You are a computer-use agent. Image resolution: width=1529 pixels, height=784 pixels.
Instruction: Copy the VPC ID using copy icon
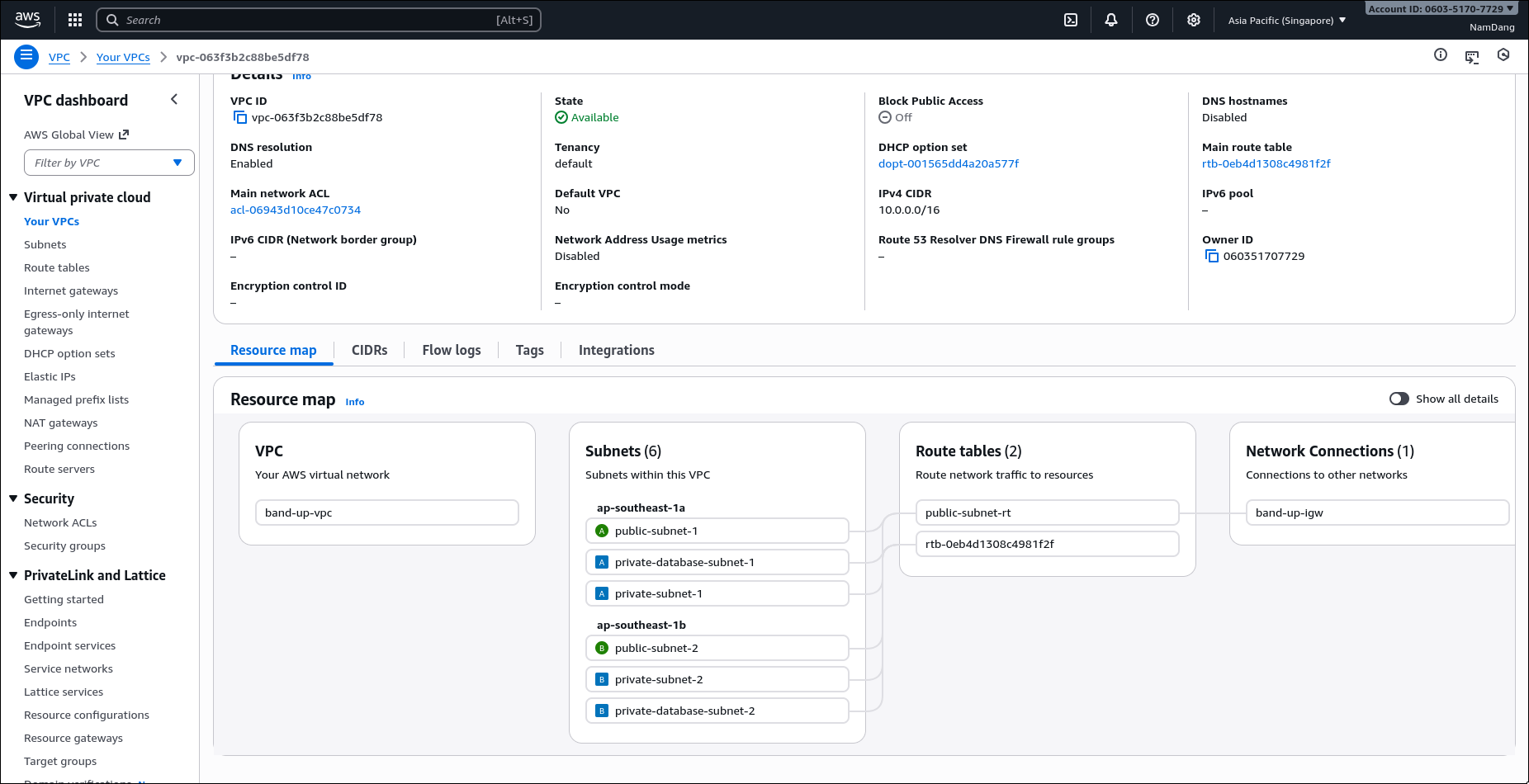click(x=240, y=118)
